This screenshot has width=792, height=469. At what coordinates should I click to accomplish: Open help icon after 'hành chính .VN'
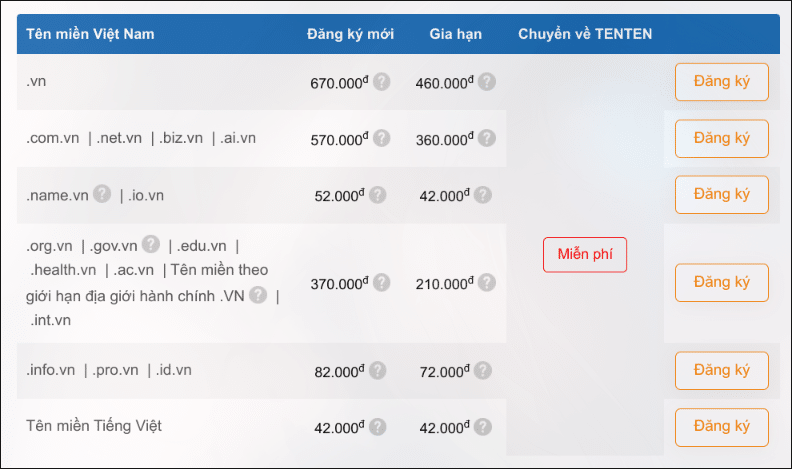[x=258, y=295]
